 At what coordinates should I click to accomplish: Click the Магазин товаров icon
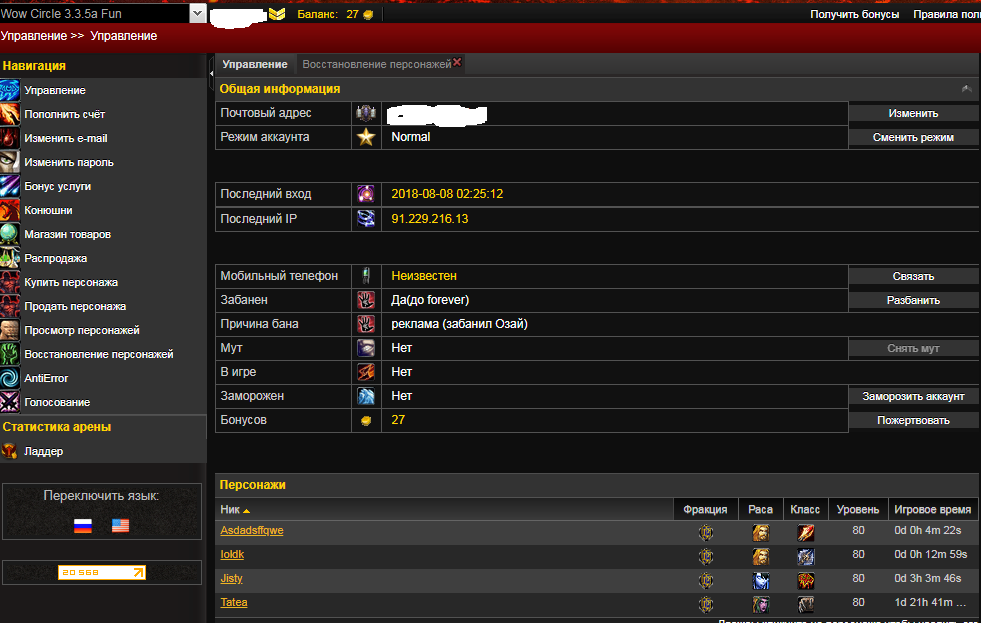pos(10,234)
